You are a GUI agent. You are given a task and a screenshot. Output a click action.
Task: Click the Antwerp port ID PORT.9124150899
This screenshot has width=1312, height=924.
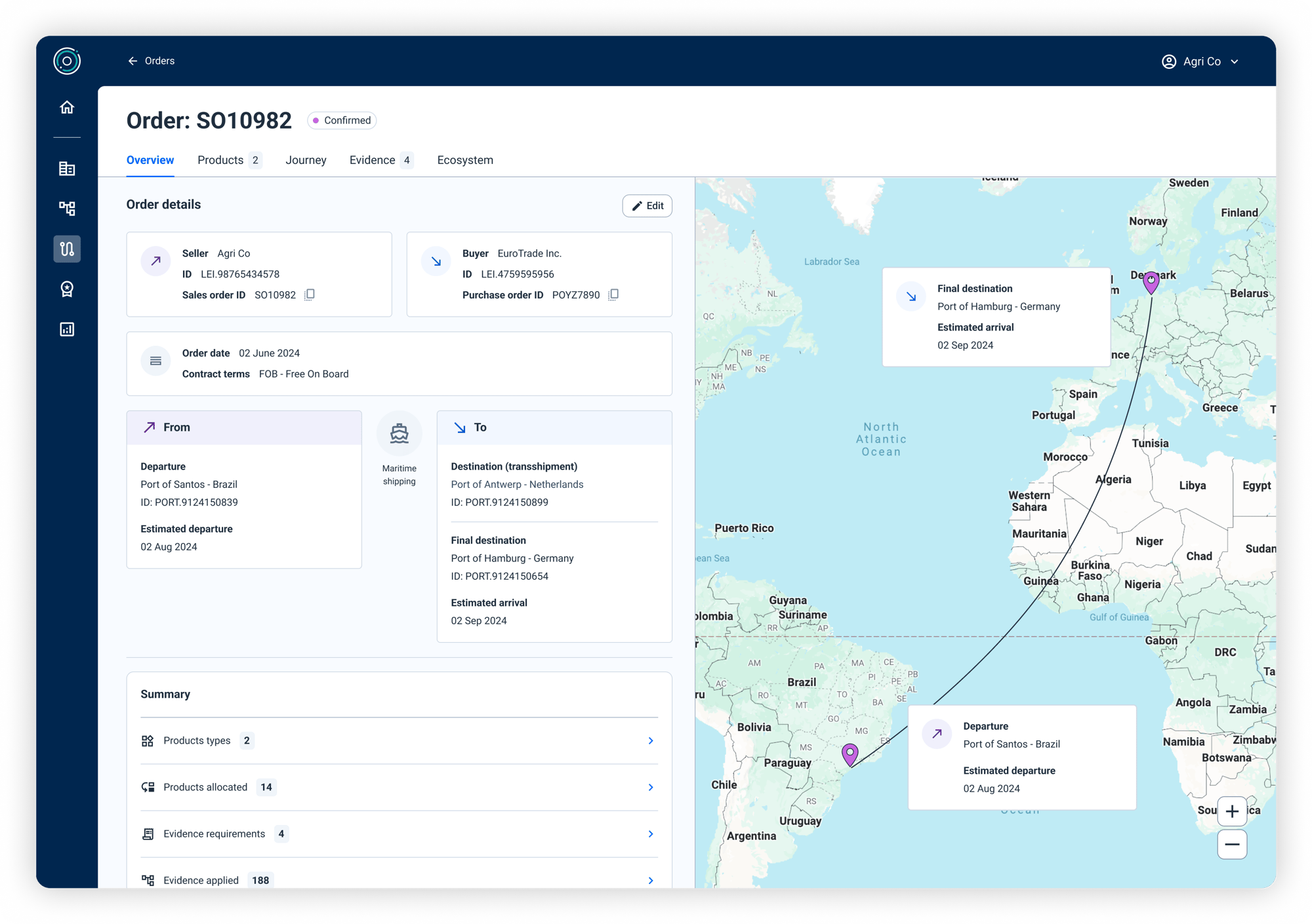tap(500, 502)
